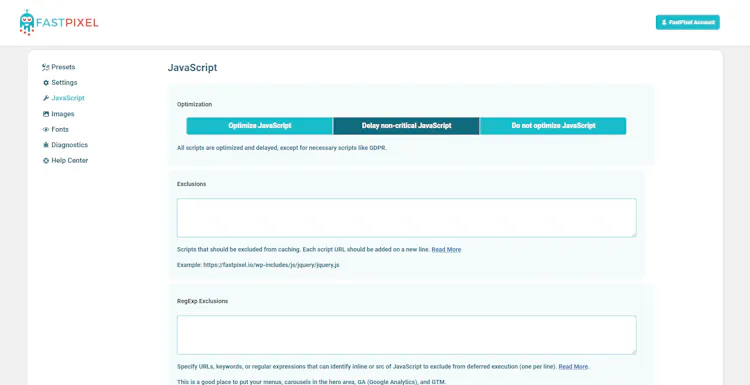Viewport: 750px width, 385px height.
Task: Click the FASTPIXEL wordmark text
Action: tap(68, 22)
